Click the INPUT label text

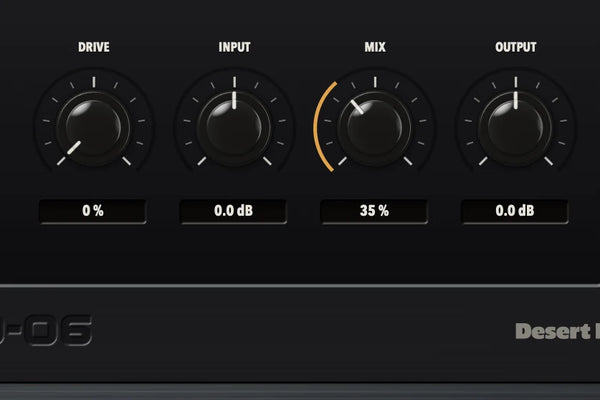(235, 47)
